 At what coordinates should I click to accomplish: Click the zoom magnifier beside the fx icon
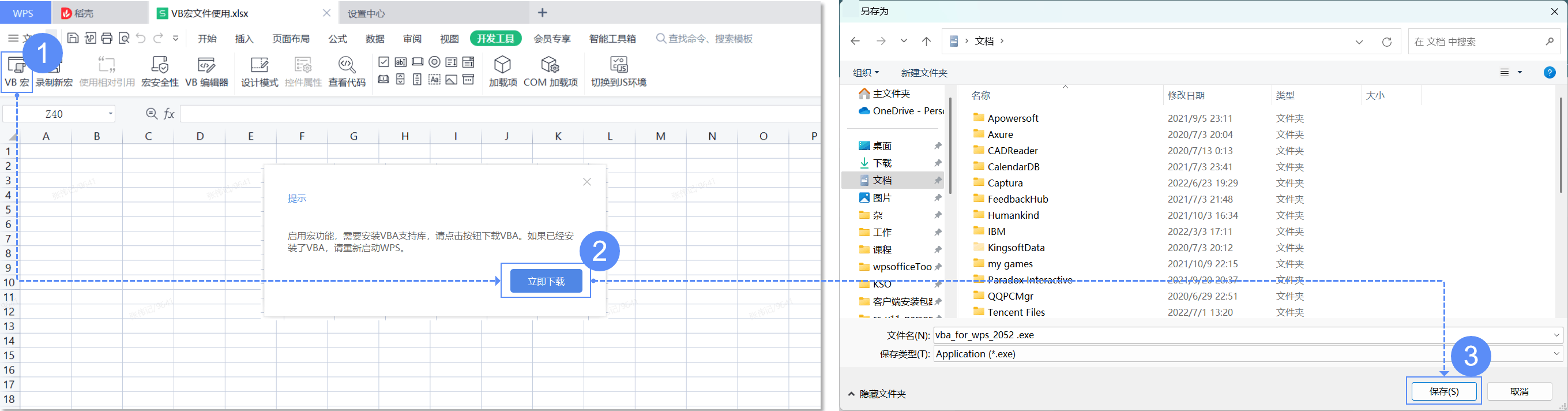pos(152,114)
